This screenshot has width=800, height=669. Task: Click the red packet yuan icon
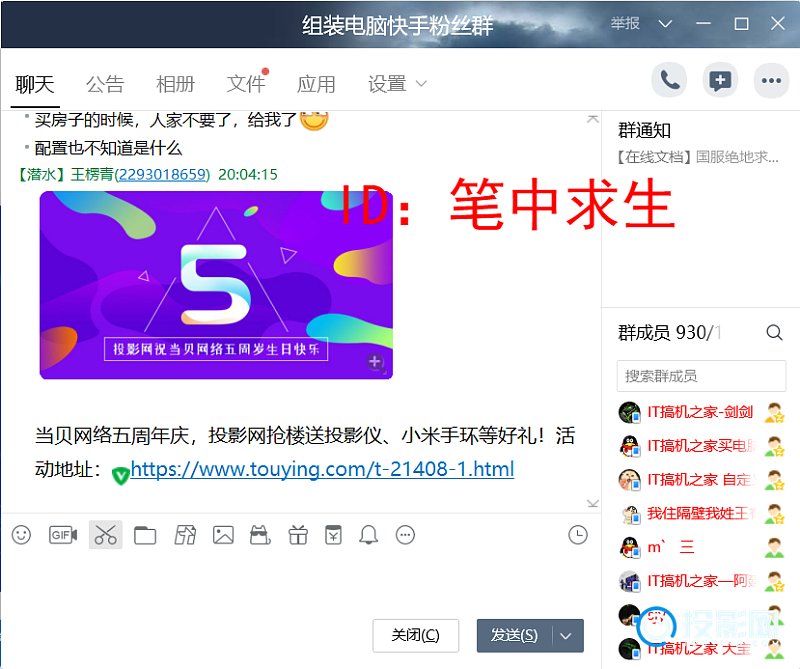[x=333, y=535]
